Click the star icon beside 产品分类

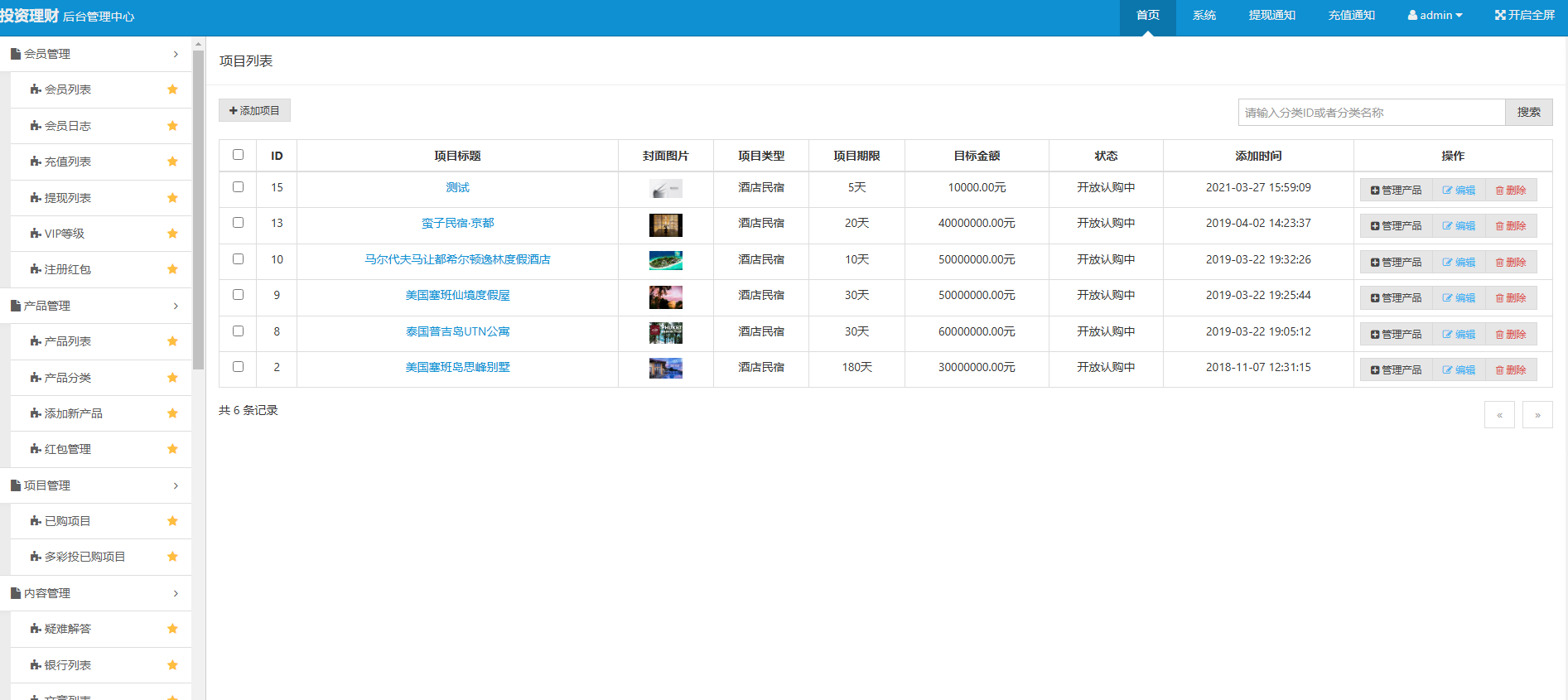(172, 378)
